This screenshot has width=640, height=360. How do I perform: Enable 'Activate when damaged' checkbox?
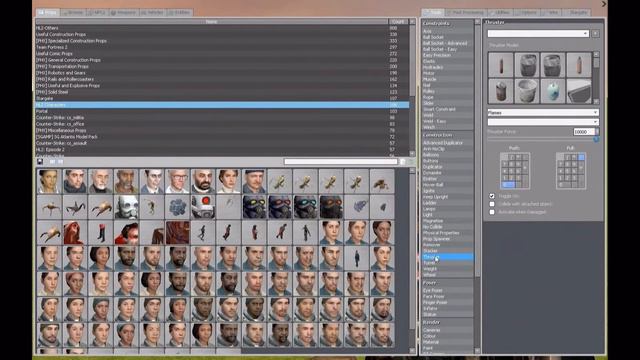click(x=492, y=212)
